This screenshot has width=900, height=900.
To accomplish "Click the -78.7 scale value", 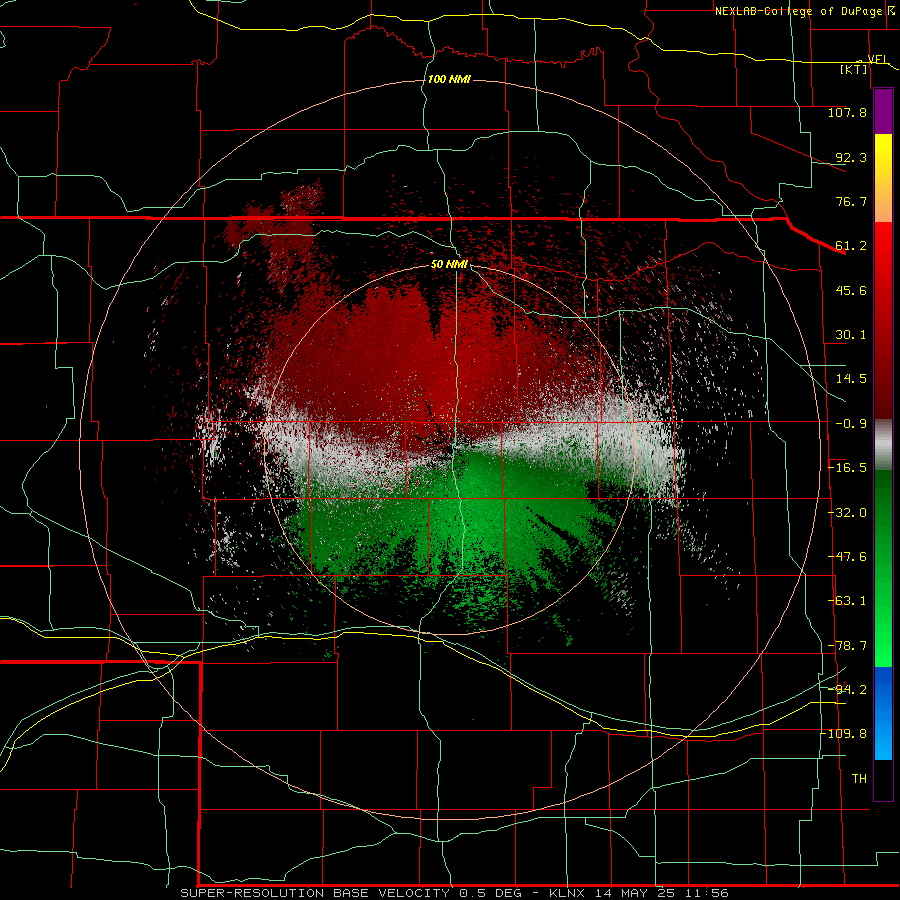I will pos(847,646).
